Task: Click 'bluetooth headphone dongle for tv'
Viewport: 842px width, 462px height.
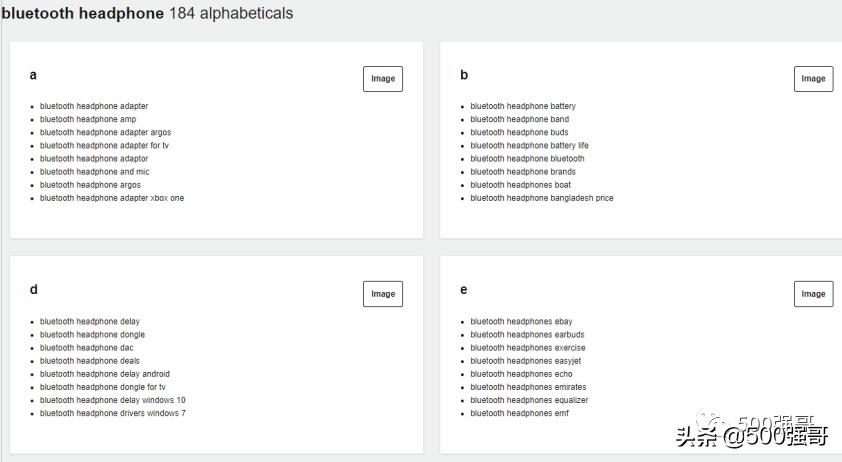Action: pos(103,387)
